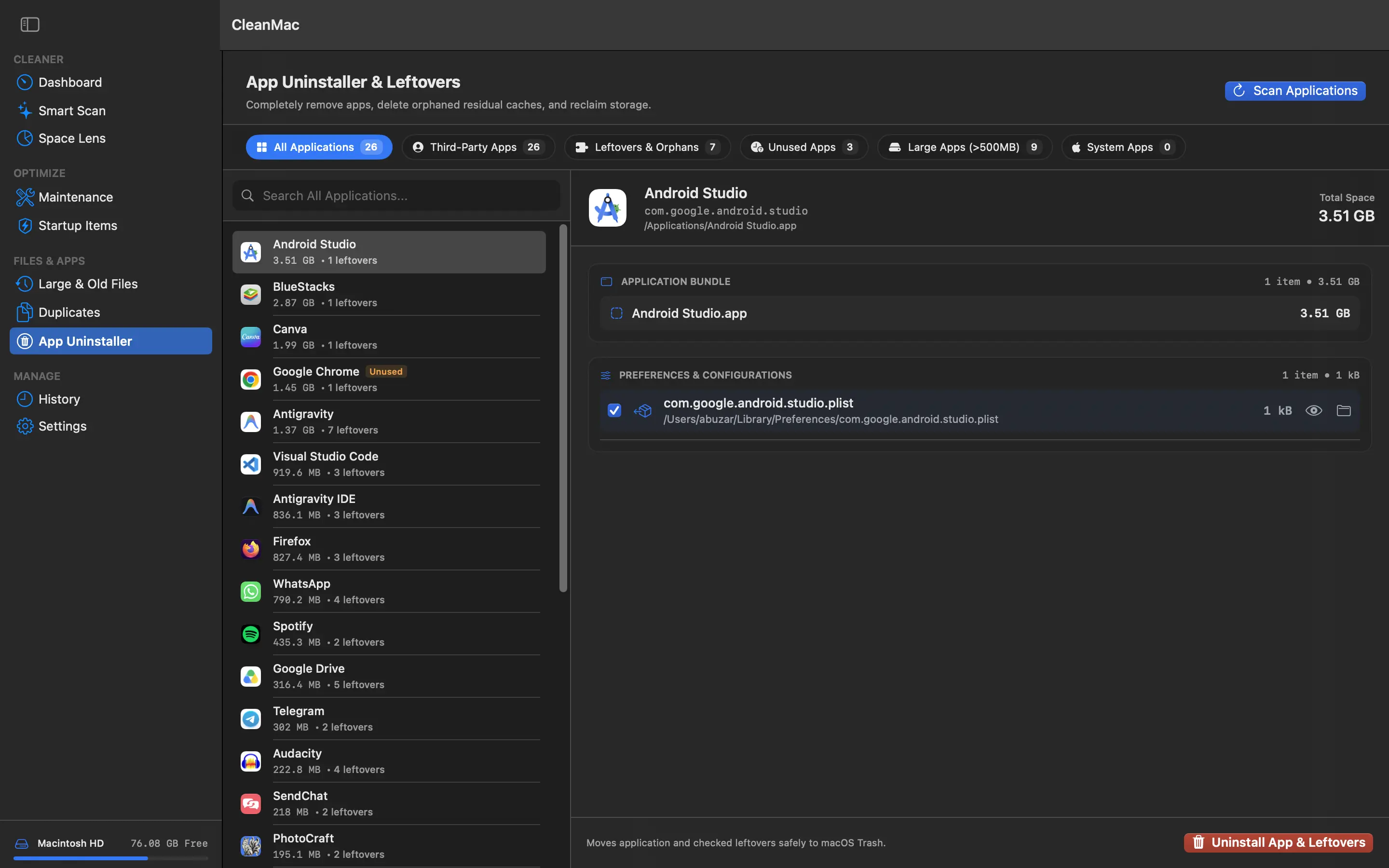The image size is (1389, 868).
Task: Show System Apps filter
Action: 1123,147
